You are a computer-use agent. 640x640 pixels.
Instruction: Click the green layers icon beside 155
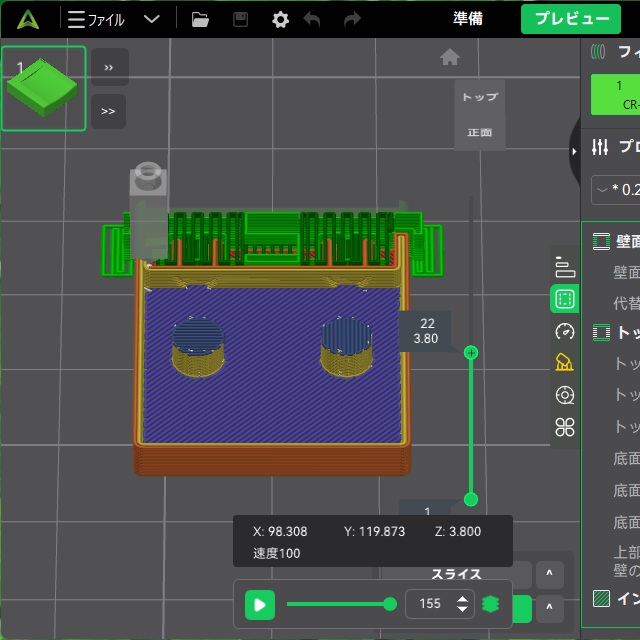pos(490,604)
